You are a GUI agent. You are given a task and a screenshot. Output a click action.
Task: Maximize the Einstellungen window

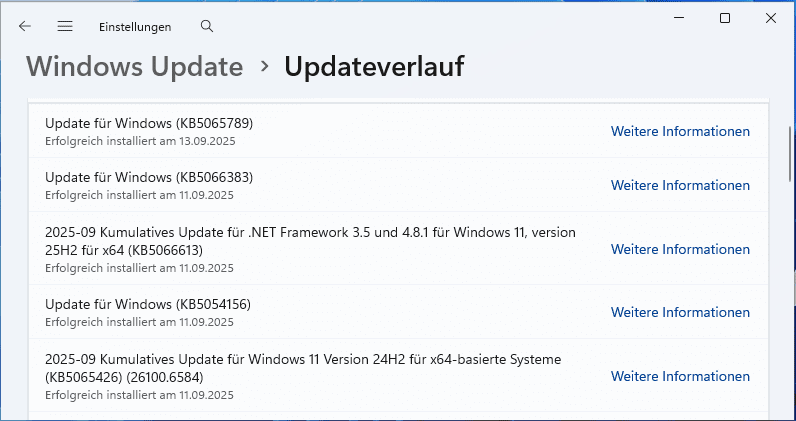coord(725,18)
